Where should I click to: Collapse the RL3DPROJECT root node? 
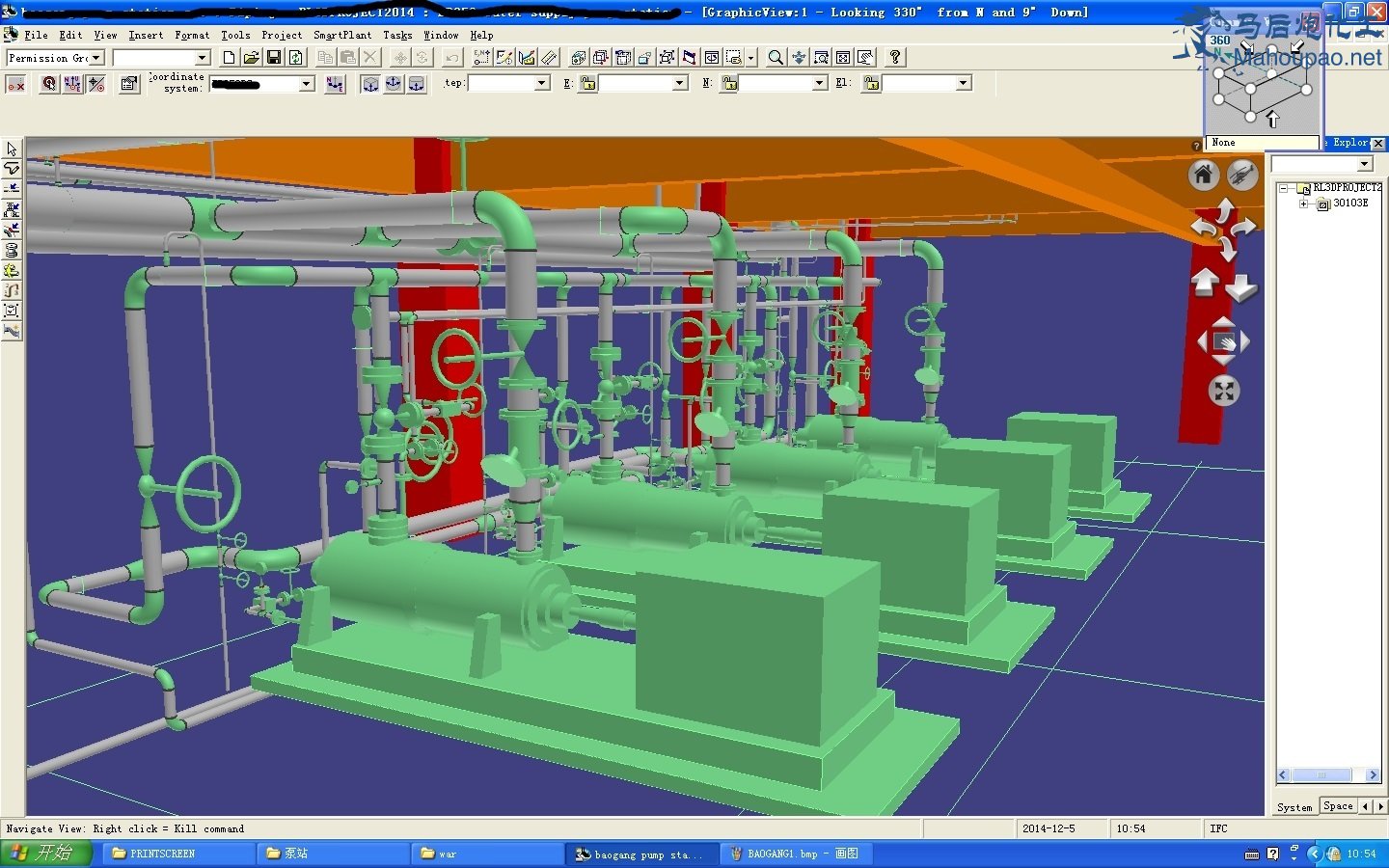point(1284,188)
